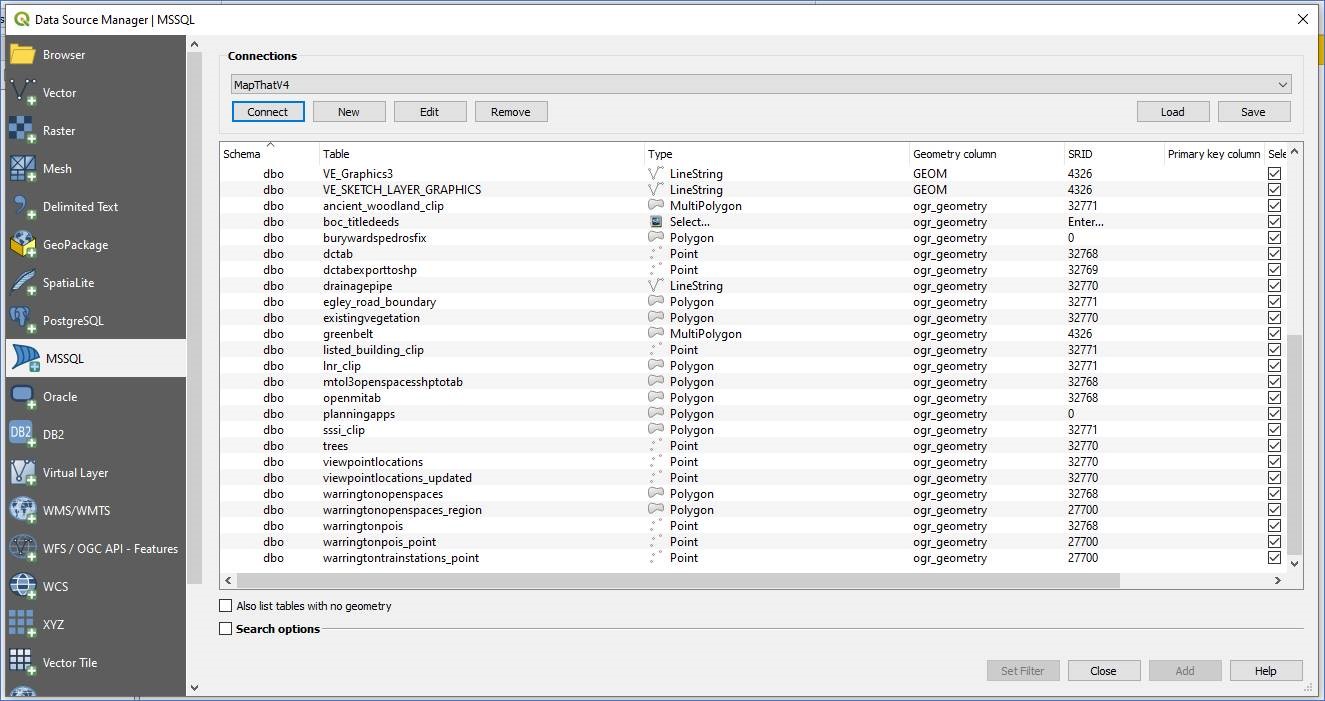Click the Point icon for trees row

pyautogui.click(x=656, y=446)
